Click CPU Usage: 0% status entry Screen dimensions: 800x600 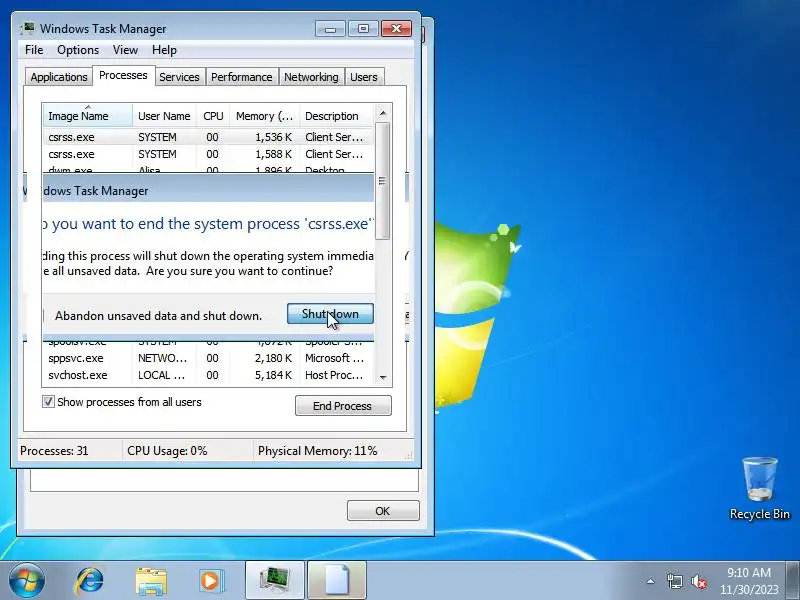pos(167,451)
